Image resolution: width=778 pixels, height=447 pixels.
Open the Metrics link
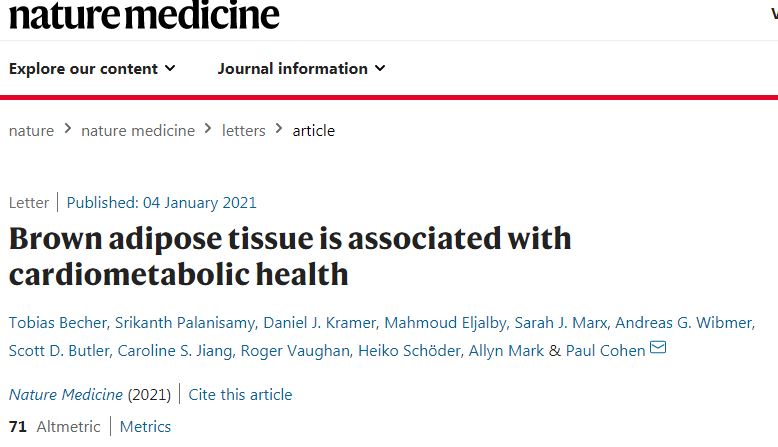point(145,427)
